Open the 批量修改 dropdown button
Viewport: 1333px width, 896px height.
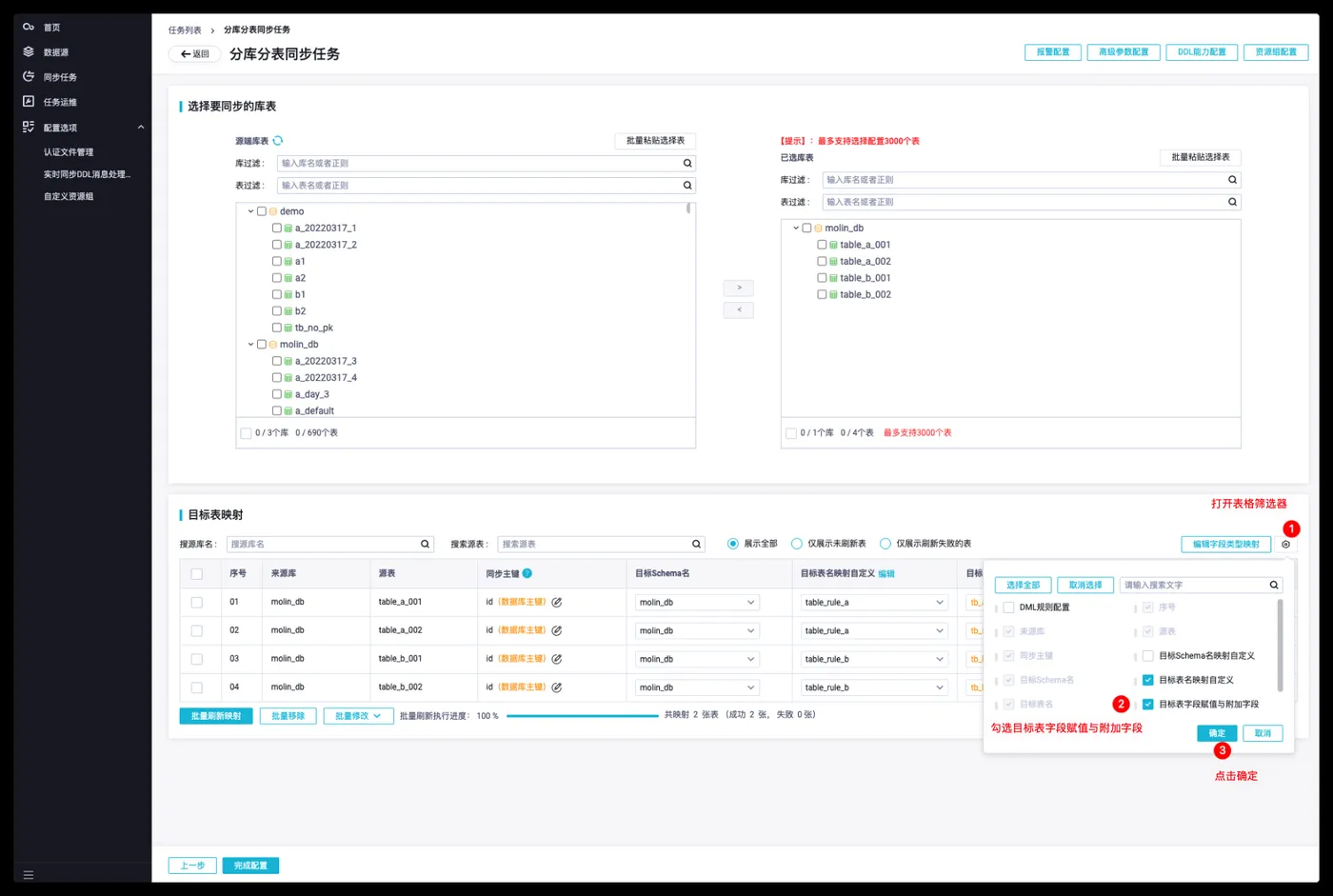point(358,716)
